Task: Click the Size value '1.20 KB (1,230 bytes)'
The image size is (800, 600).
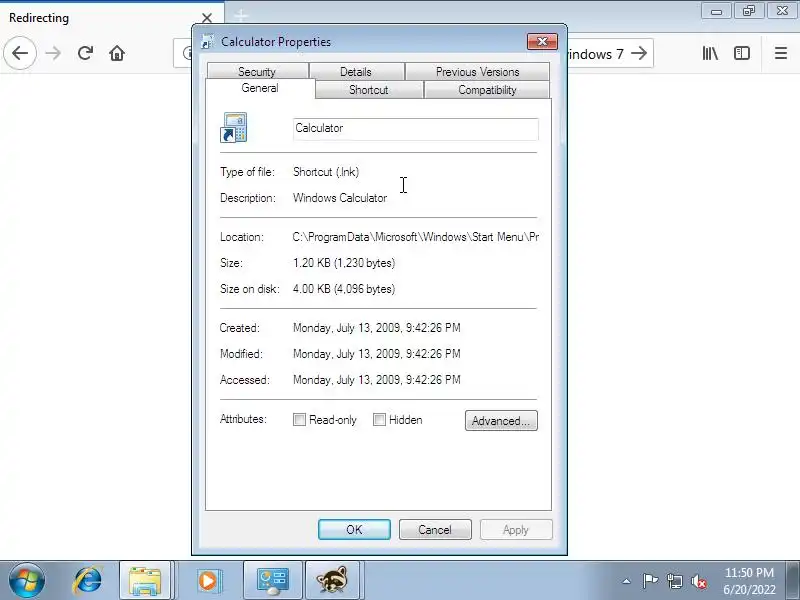Action: (344, 263)
